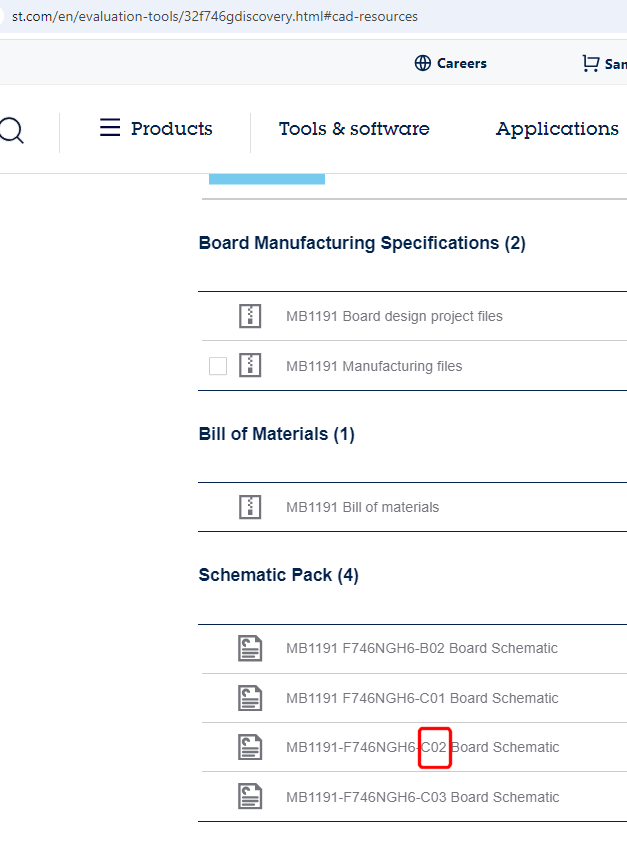Click document icon for C01 Board Schematic
The width and height of the screenshot is (627, 843).
tap(250, 698)
